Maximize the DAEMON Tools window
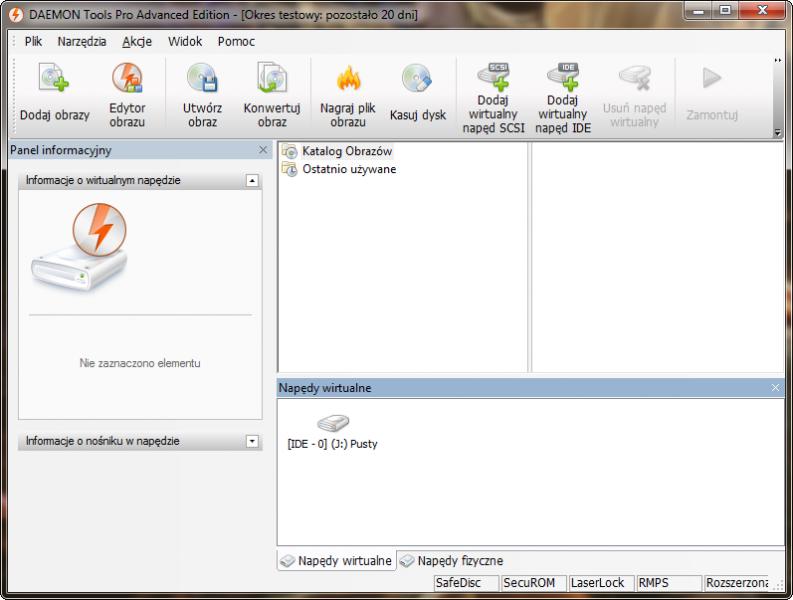Screen dimensions: 793x600 tap(725, 11)
